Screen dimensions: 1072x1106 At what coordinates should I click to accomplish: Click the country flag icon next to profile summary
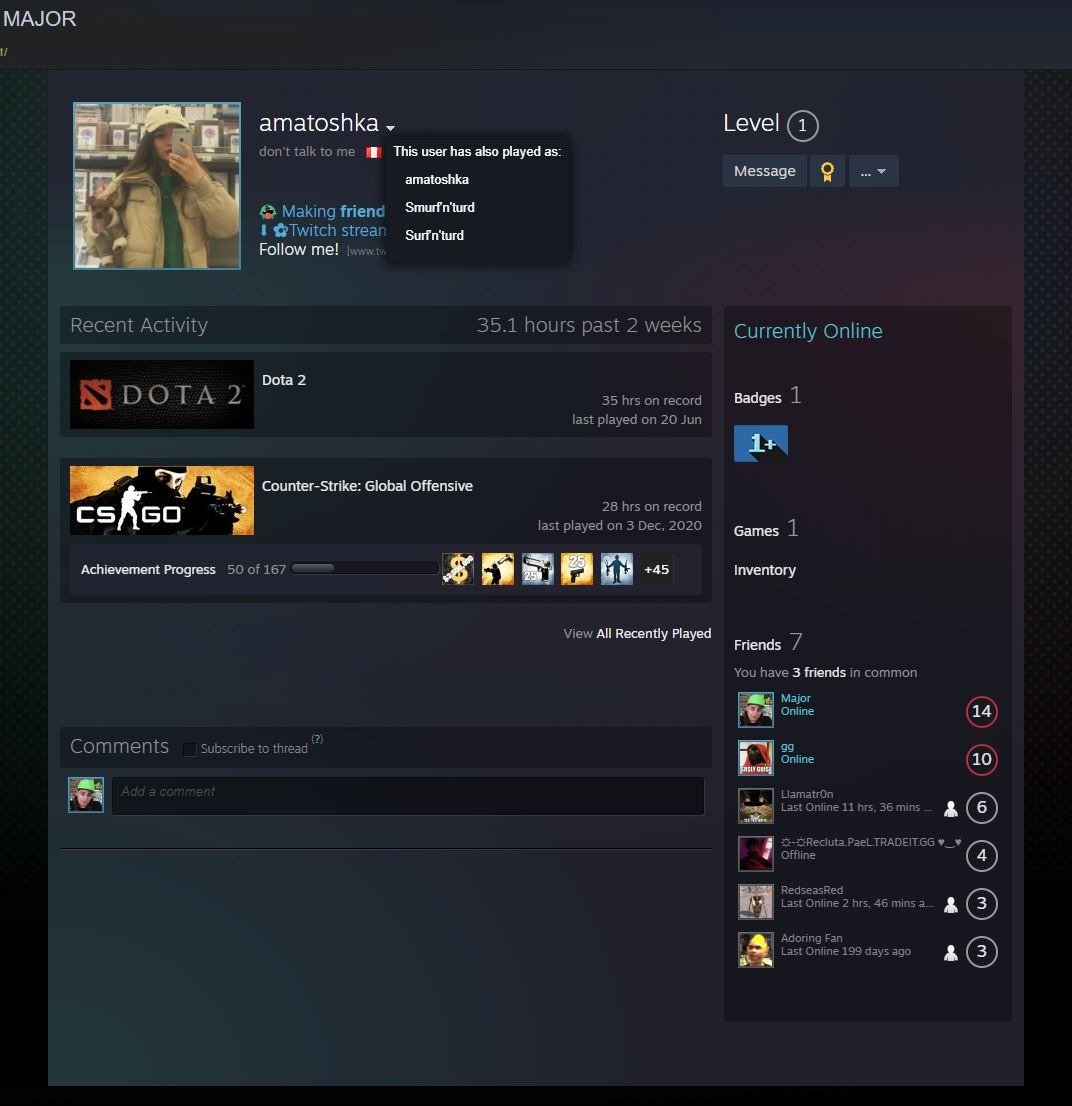(373, 152)
